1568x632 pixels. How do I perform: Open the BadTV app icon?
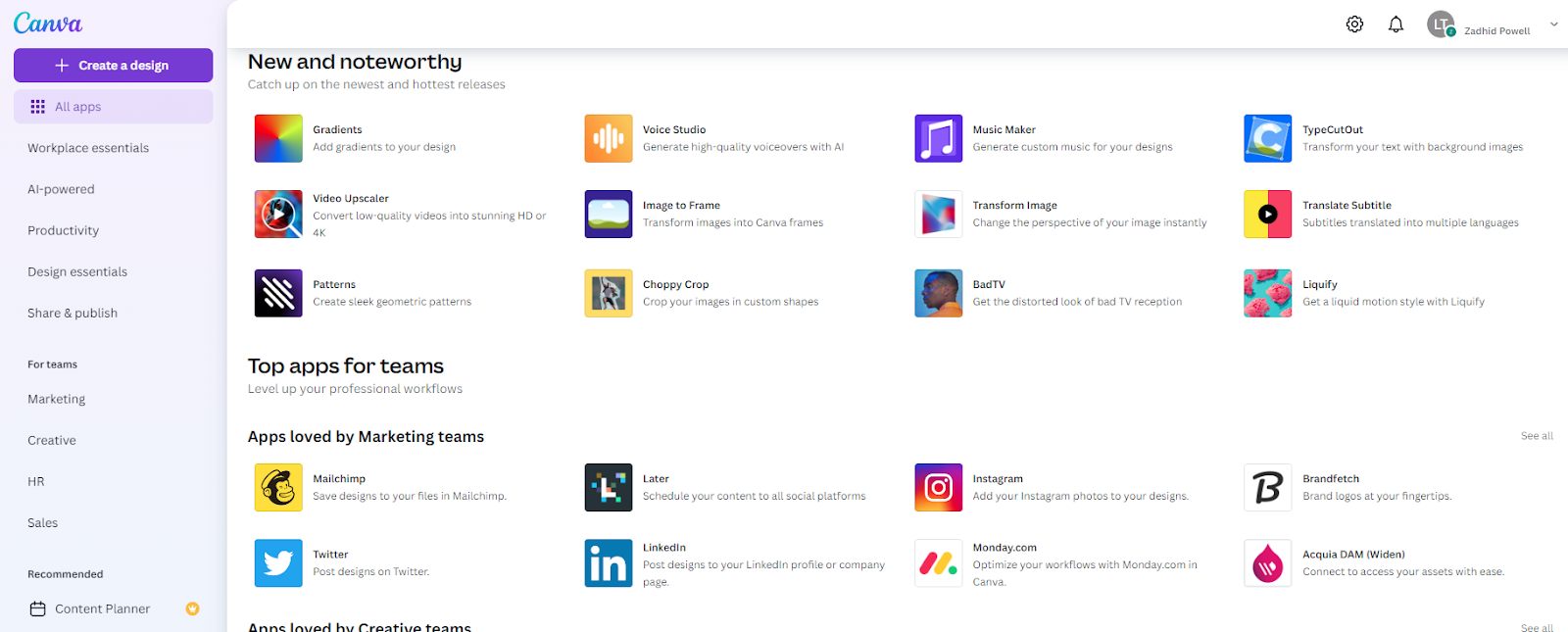tap(939, 293)
